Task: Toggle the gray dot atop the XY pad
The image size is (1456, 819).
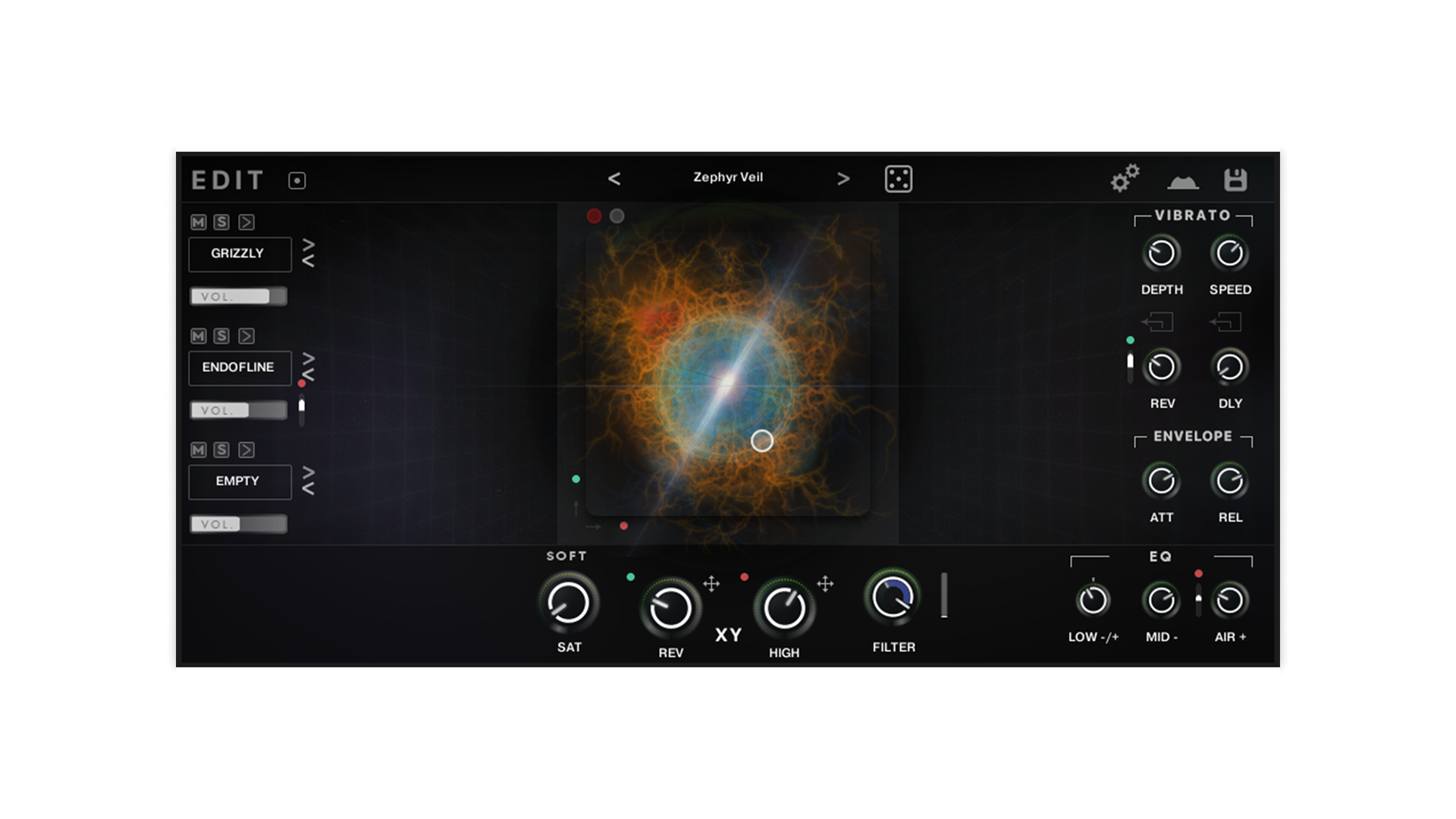Action: 617,216
